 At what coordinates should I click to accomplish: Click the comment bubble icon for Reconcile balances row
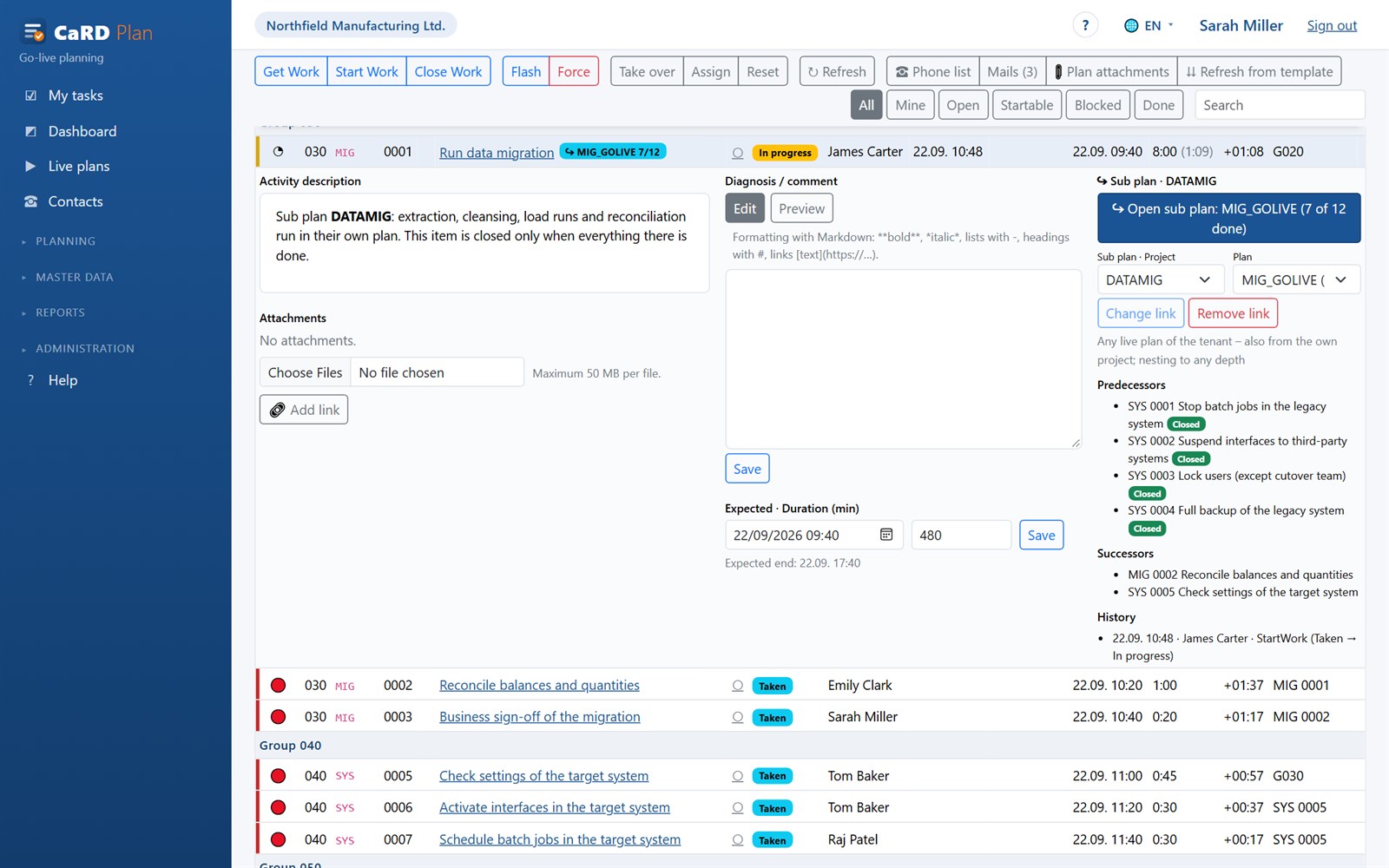pos(738,686)
